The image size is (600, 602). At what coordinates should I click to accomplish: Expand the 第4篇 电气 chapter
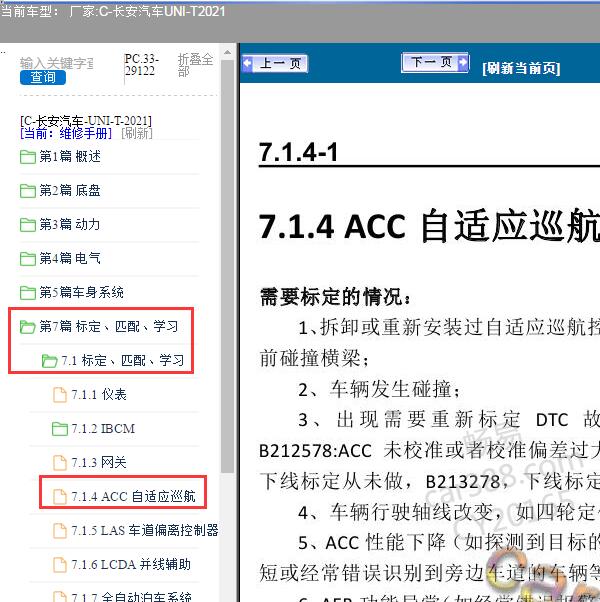point(70,258)
